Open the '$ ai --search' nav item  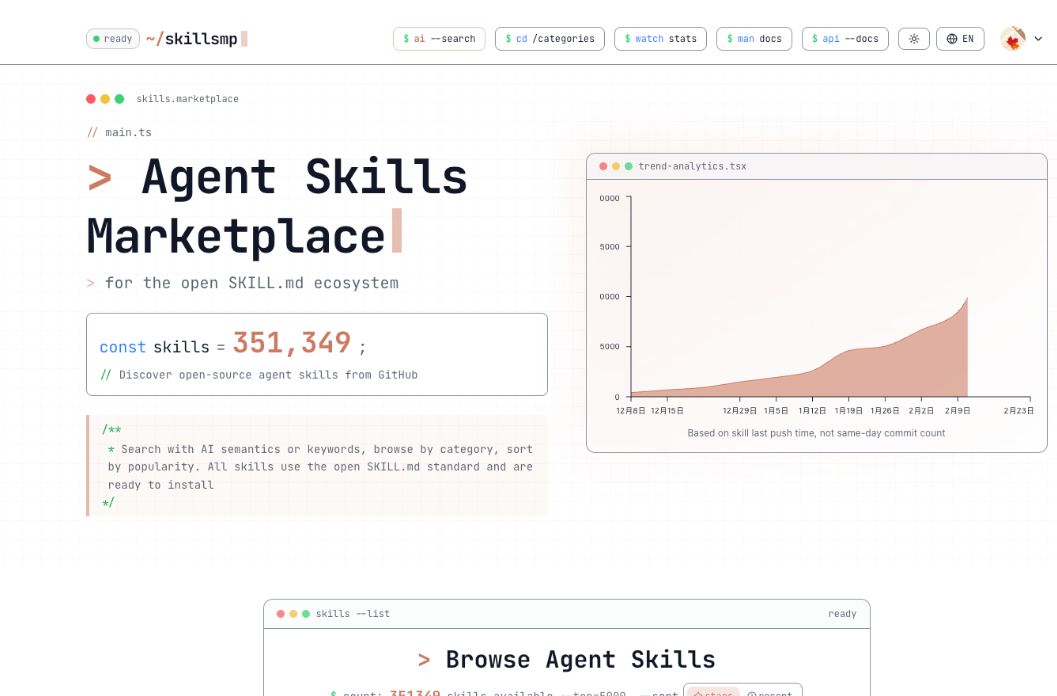point(439,39)
